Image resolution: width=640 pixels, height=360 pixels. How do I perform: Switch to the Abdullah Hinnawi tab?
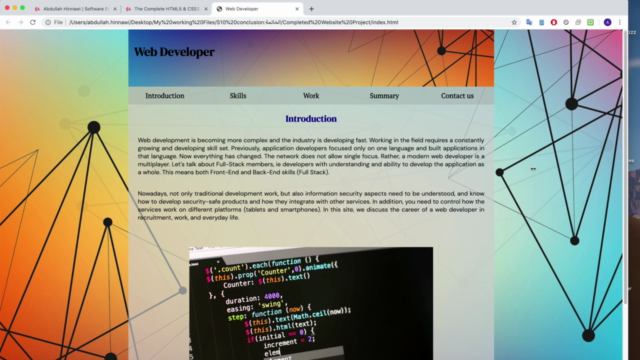pos(76,9)
